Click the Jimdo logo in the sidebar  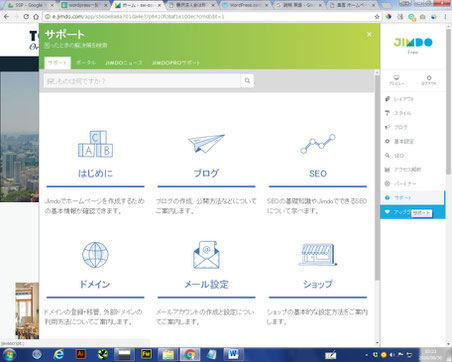413,43
